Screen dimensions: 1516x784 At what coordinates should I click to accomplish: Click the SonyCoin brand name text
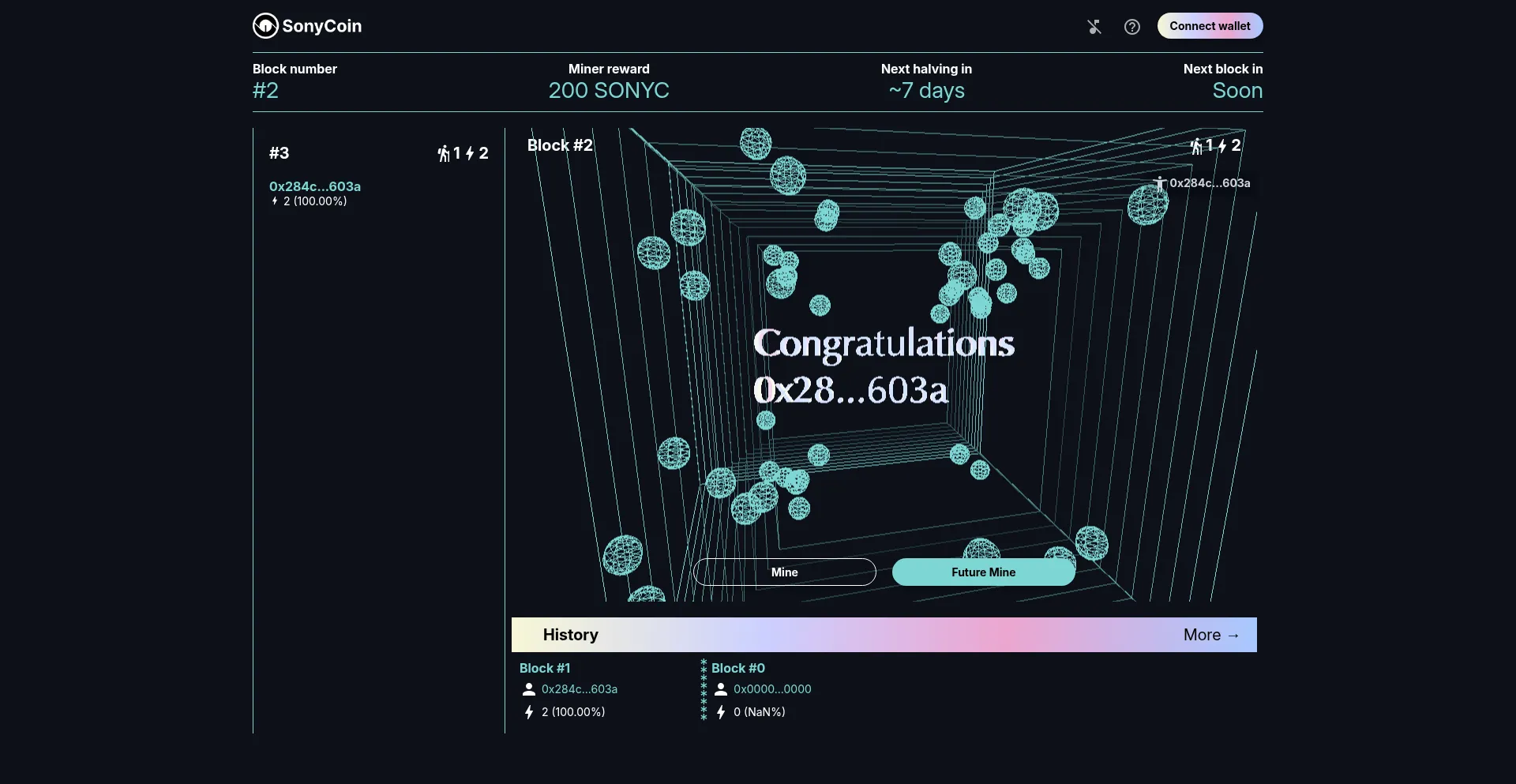click(322, 26)
